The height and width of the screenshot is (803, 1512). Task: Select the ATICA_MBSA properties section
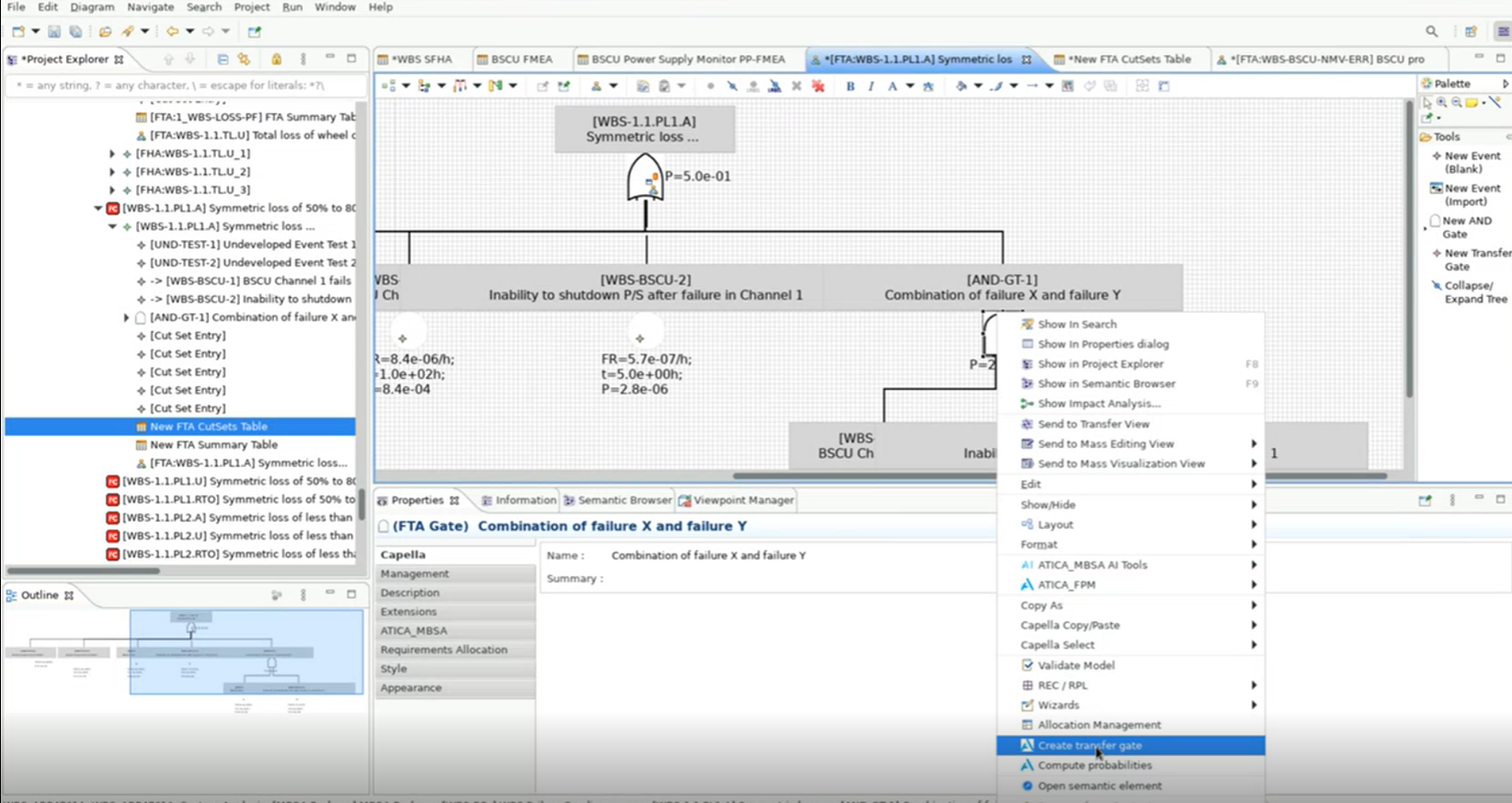(x=455, y=631)
